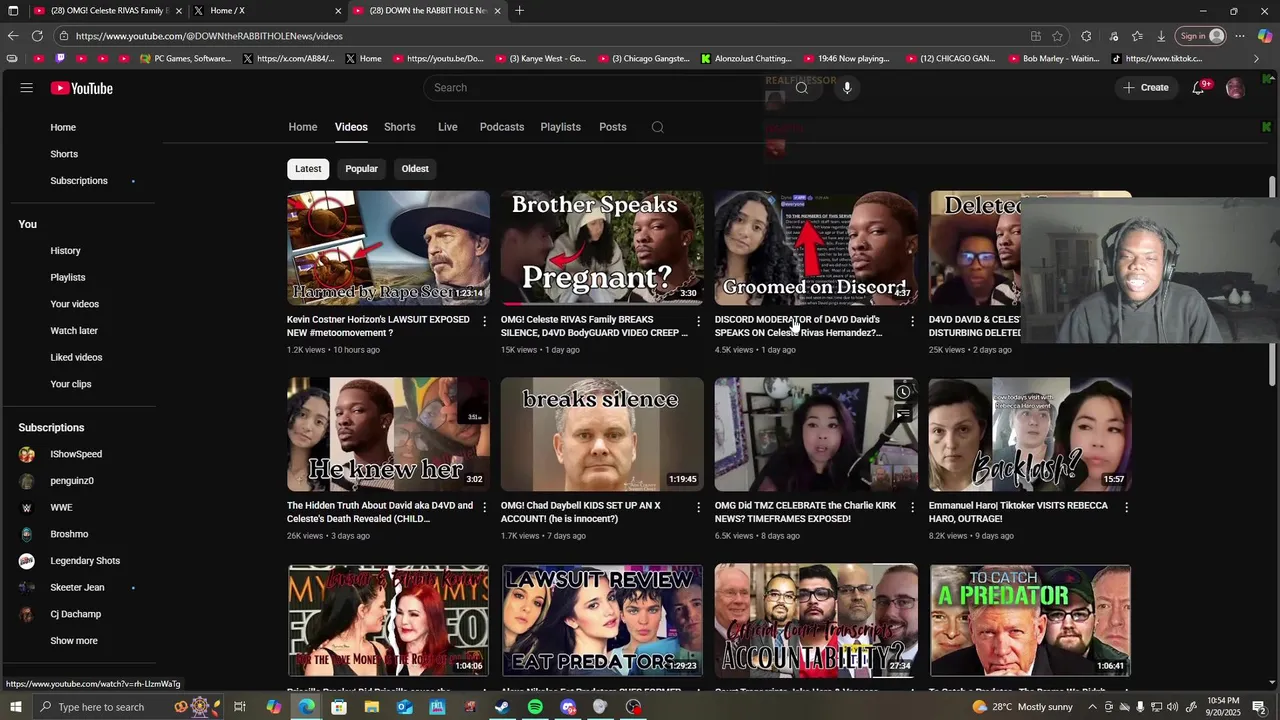Open options menu for Chad Daybell video
The image size is (1280, 720).
pyautogui.click(x=698, y=507)
